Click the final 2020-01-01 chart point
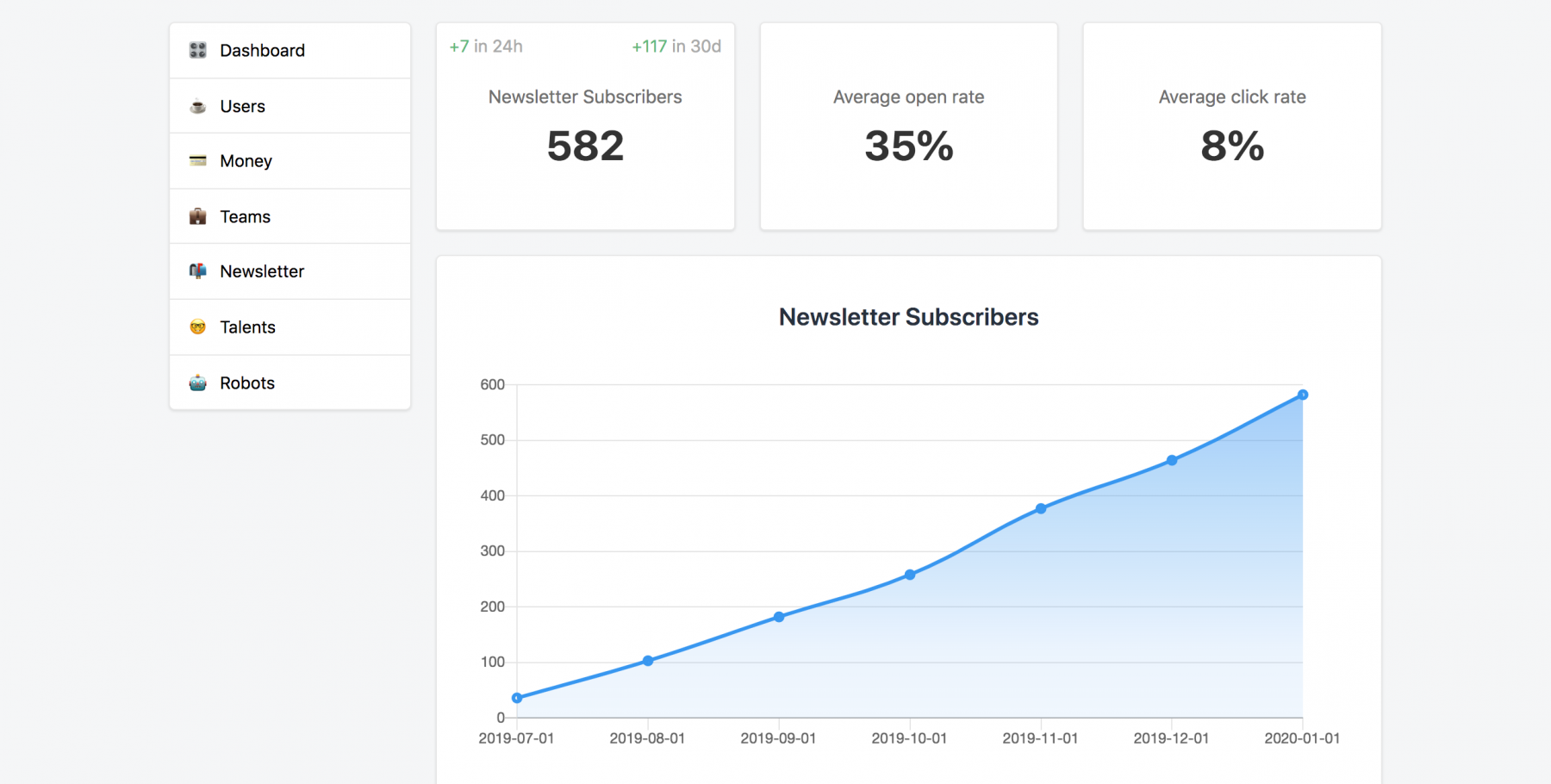The height and width of the screenshot is (784, 1551). [x=1303, y=395]
